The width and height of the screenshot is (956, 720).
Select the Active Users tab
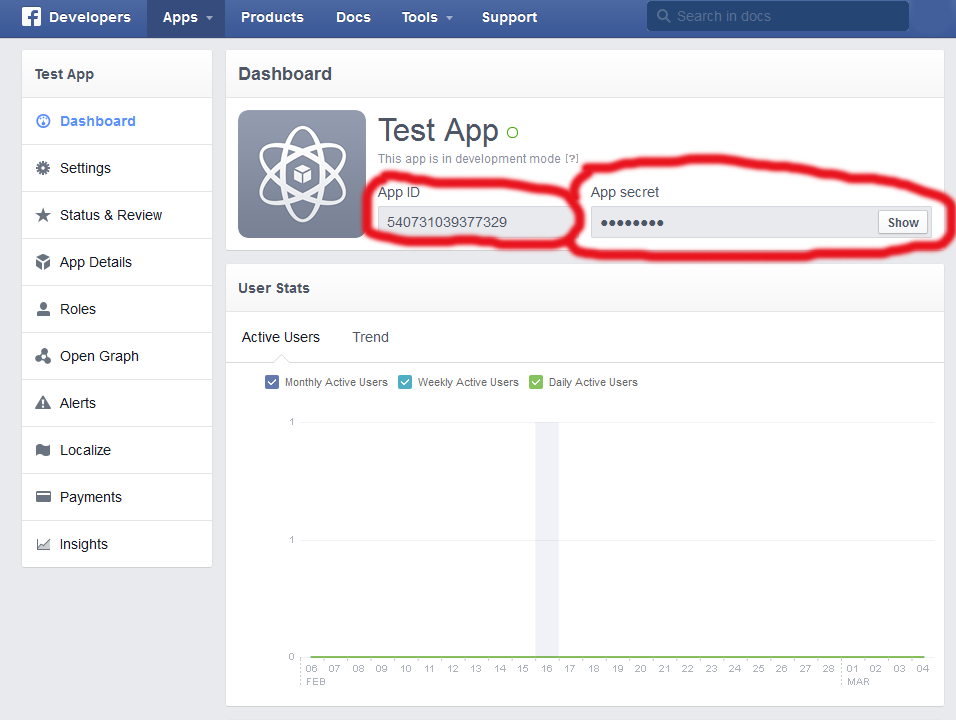[x=281, y=337]
